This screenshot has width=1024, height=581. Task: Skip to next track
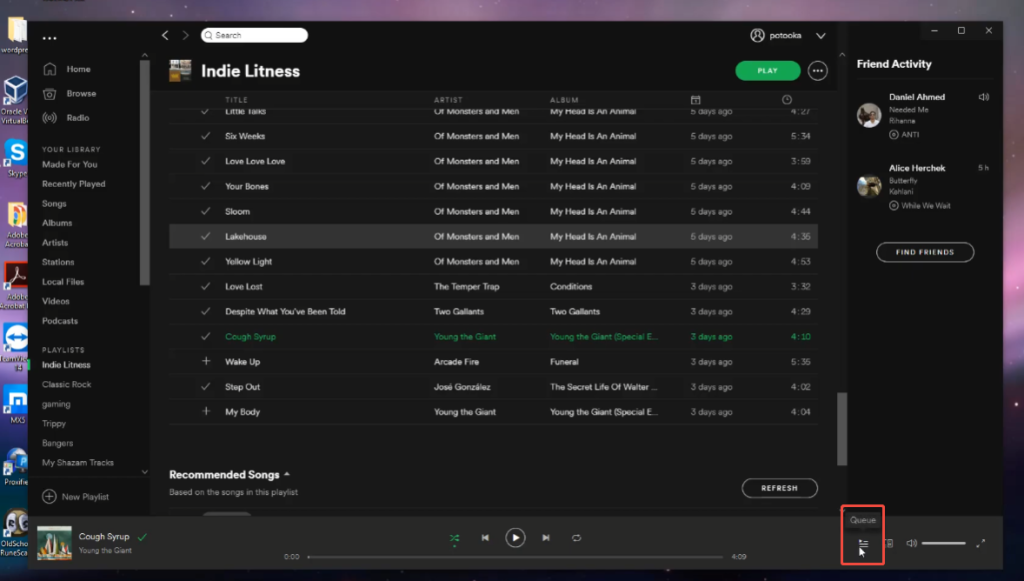click(x=546, y=538)
